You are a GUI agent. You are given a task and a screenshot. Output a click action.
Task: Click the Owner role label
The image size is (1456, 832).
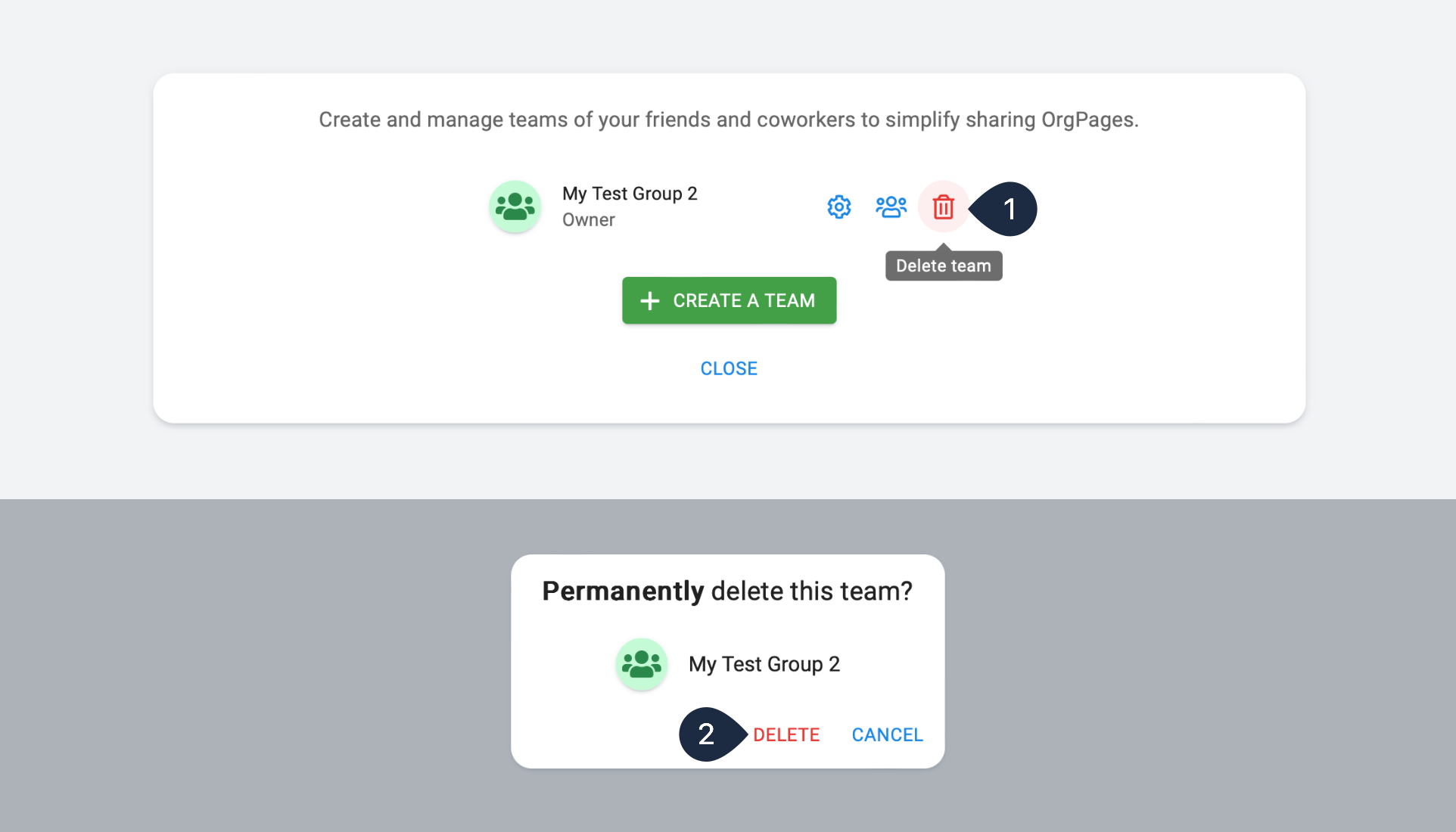click(x=589, y=220)
